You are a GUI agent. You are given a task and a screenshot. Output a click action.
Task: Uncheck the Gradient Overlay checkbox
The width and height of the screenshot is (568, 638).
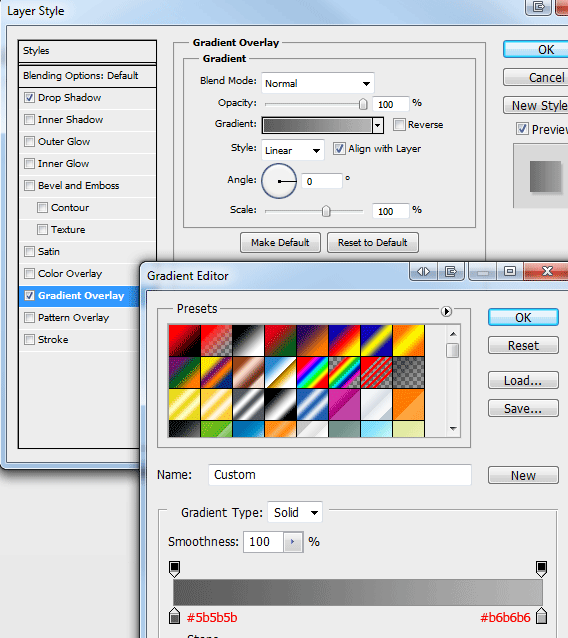(x=29, y=295)
